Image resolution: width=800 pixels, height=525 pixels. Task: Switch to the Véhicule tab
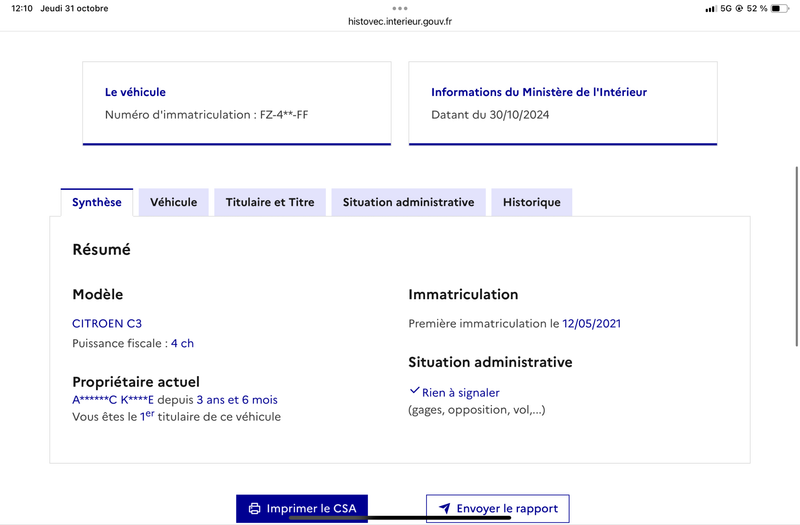click(x=173, y=203)
